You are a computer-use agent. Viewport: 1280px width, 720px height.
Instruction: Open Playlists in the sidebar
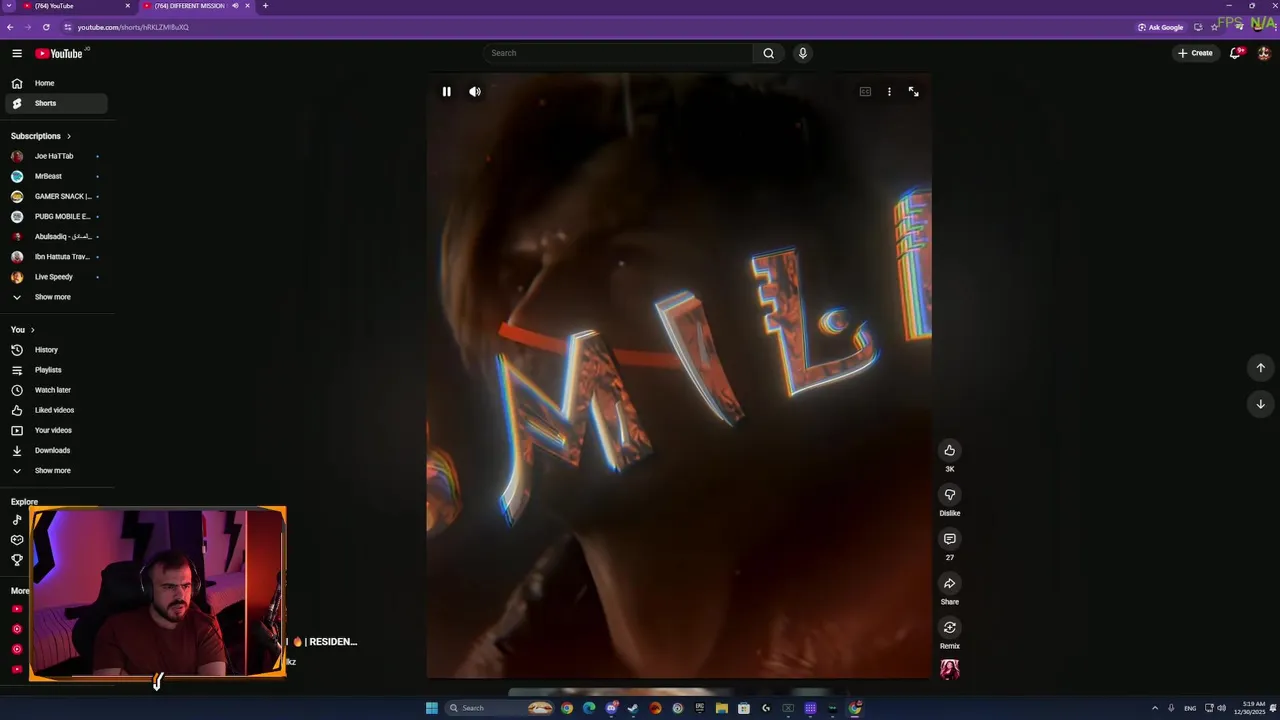coord(56,370)
